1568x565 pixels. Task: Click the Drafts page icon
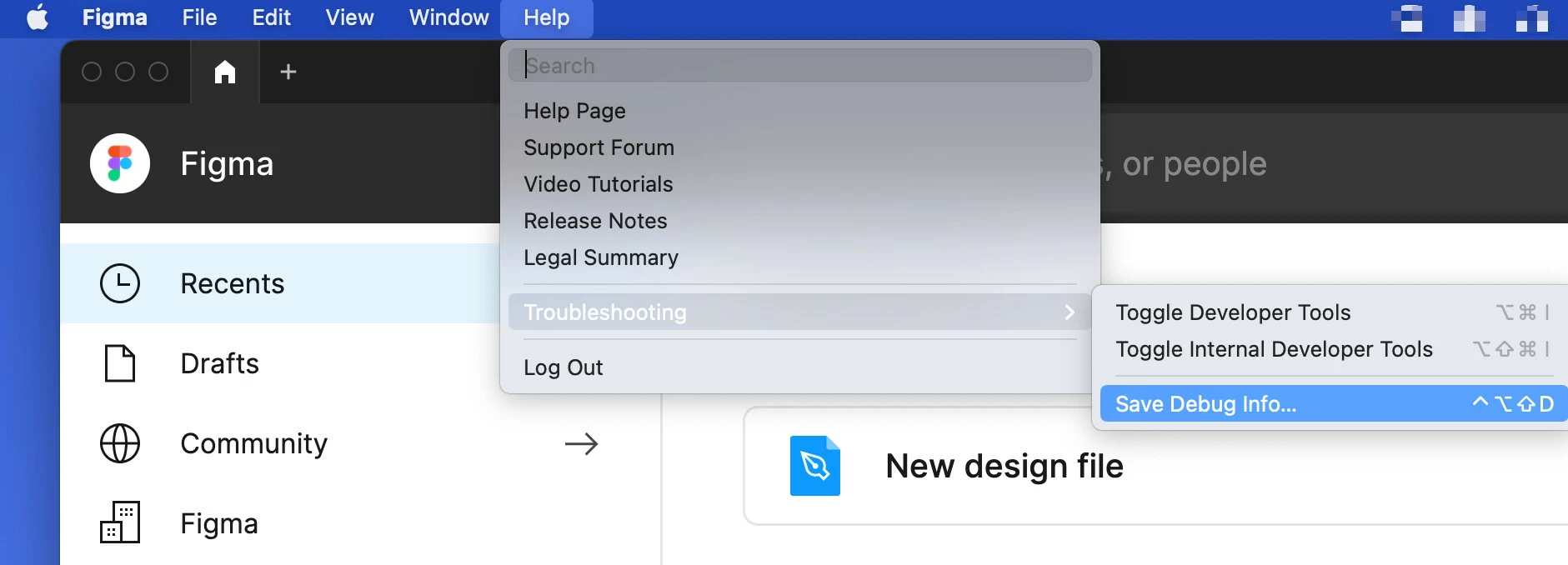click(x=120, y=363)
